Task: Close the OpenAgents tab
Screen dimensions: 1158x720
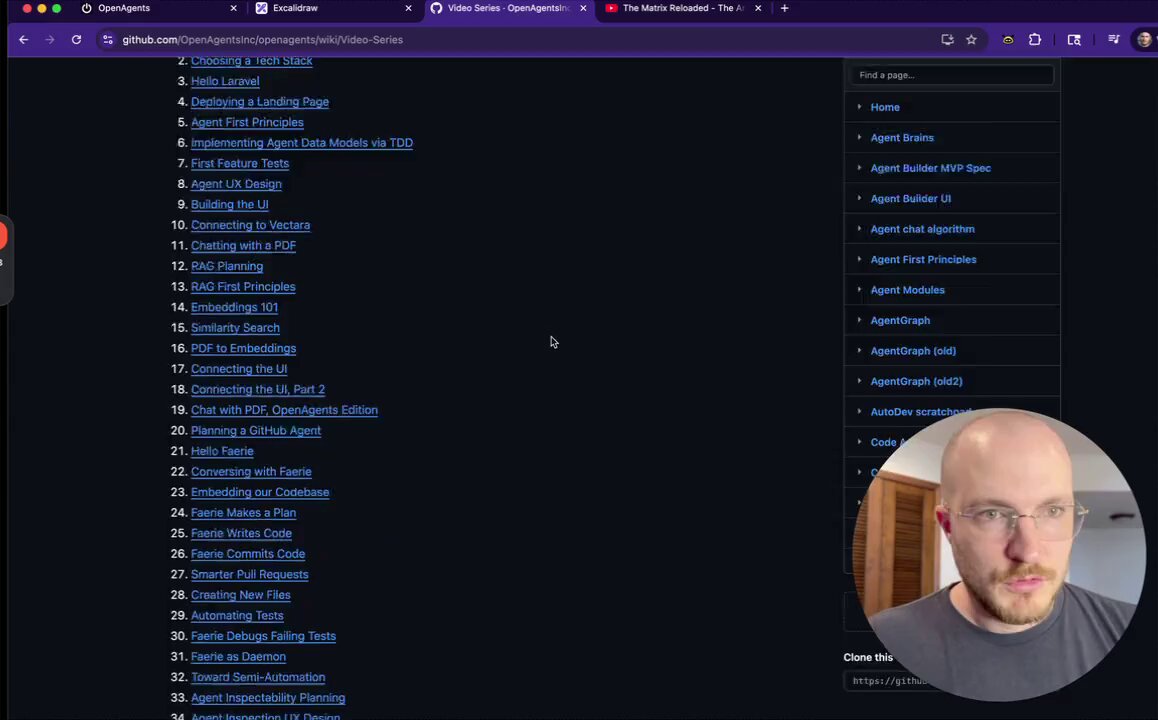Action: [233, 8]
